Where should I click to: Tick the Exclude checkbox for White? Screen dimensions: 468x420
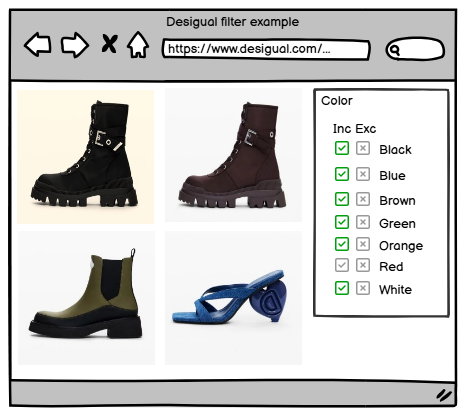pos(363,288)
